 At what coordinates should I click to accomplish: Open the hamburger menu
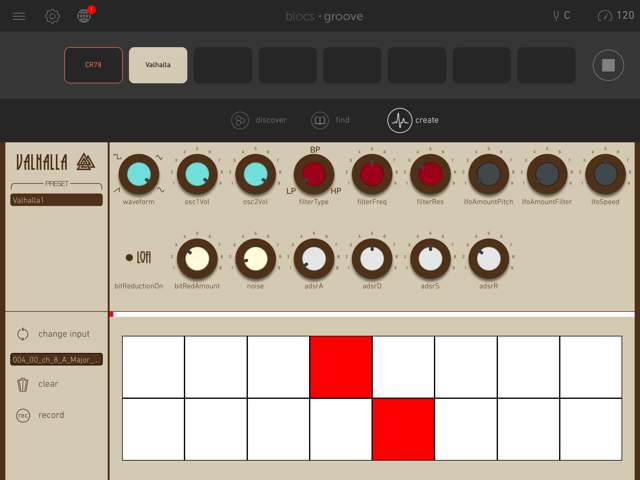point(21,16)
